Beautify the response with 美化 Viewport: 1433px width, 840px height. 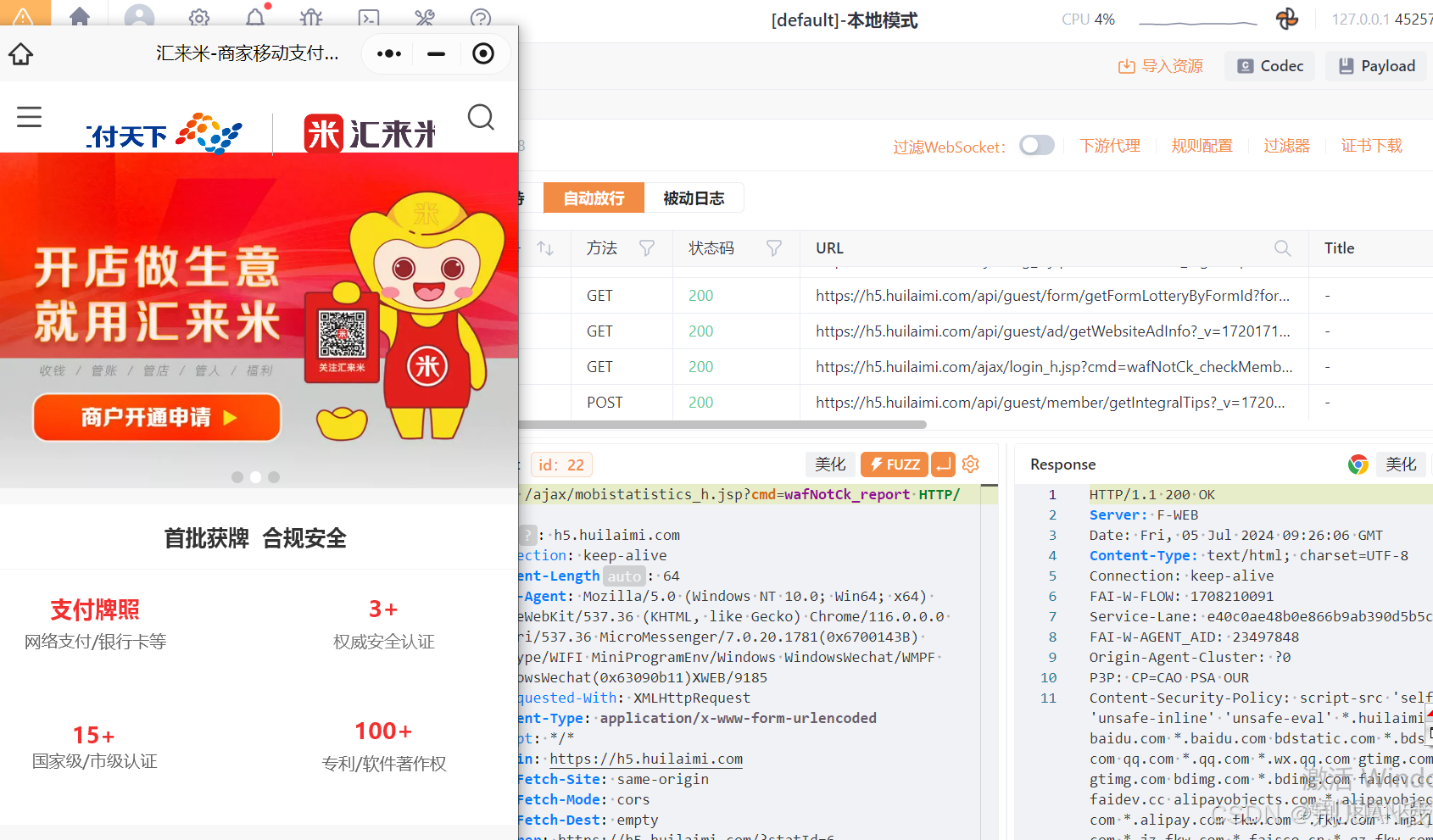tap(1401, 465)
